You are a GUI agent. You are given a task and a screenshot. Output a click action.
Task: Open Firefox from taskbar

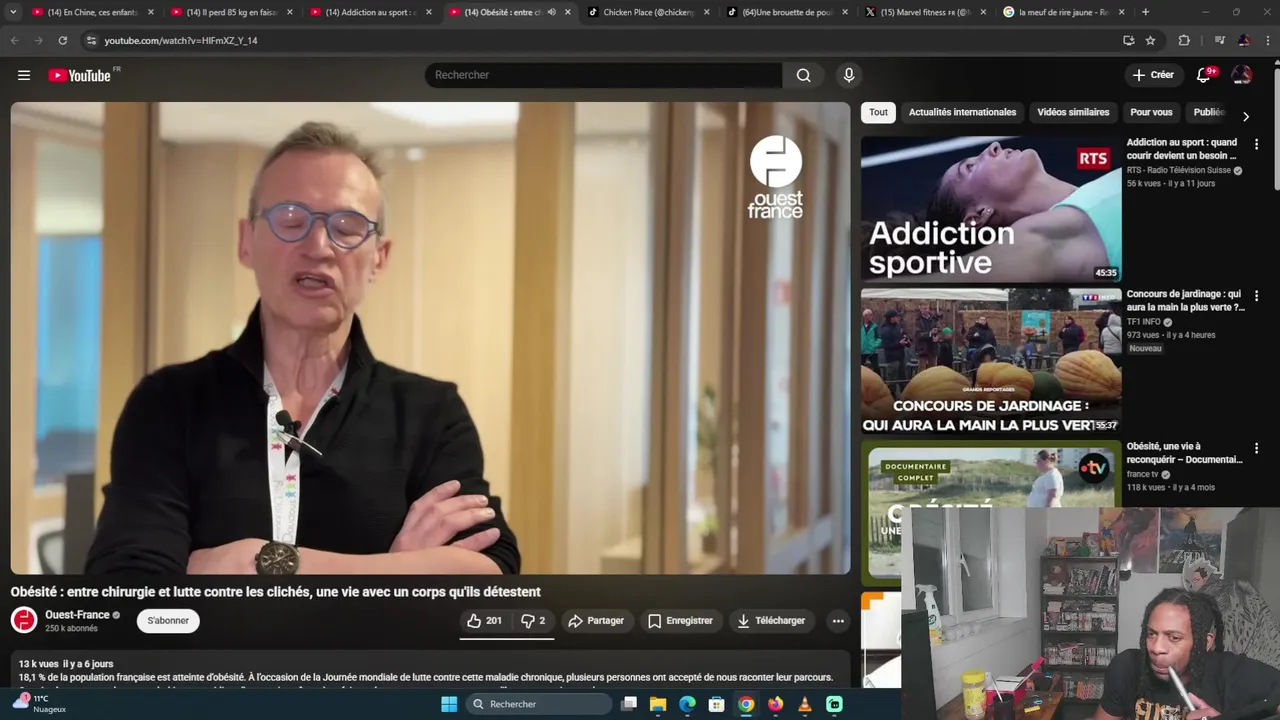tap(775, 704)
